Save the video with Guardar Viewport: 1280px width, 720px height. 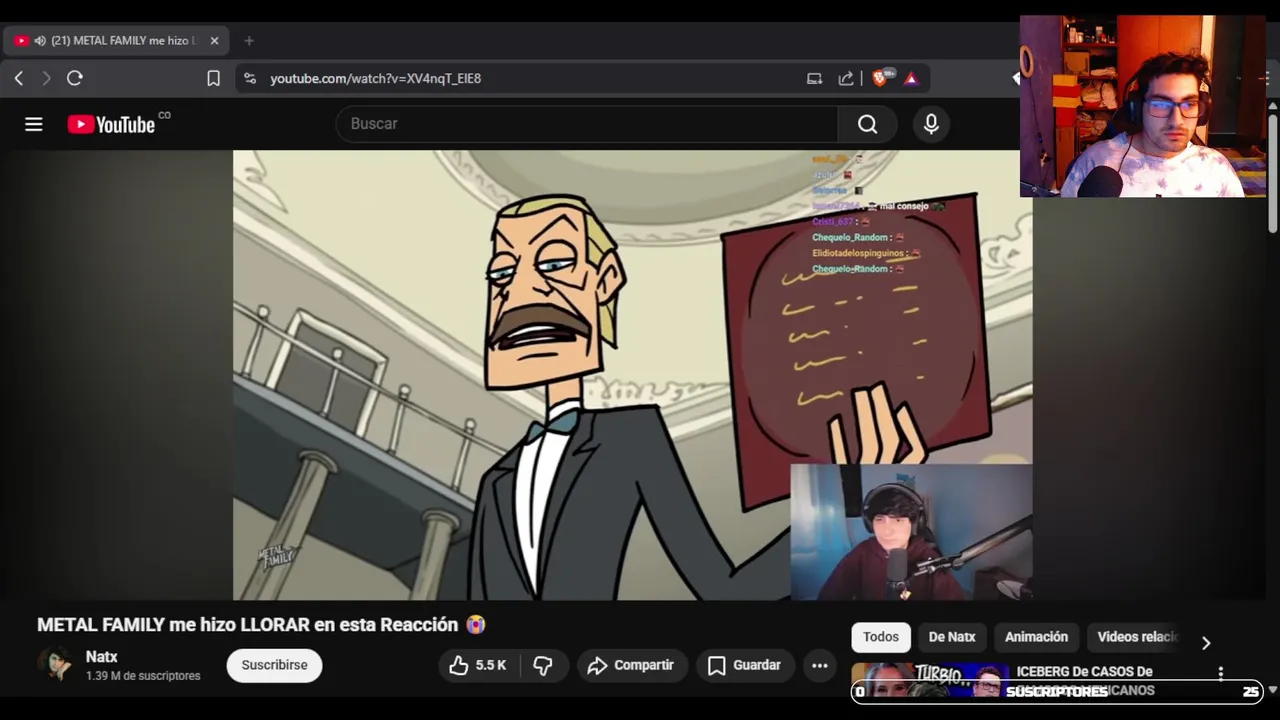(x=745, y=665)
